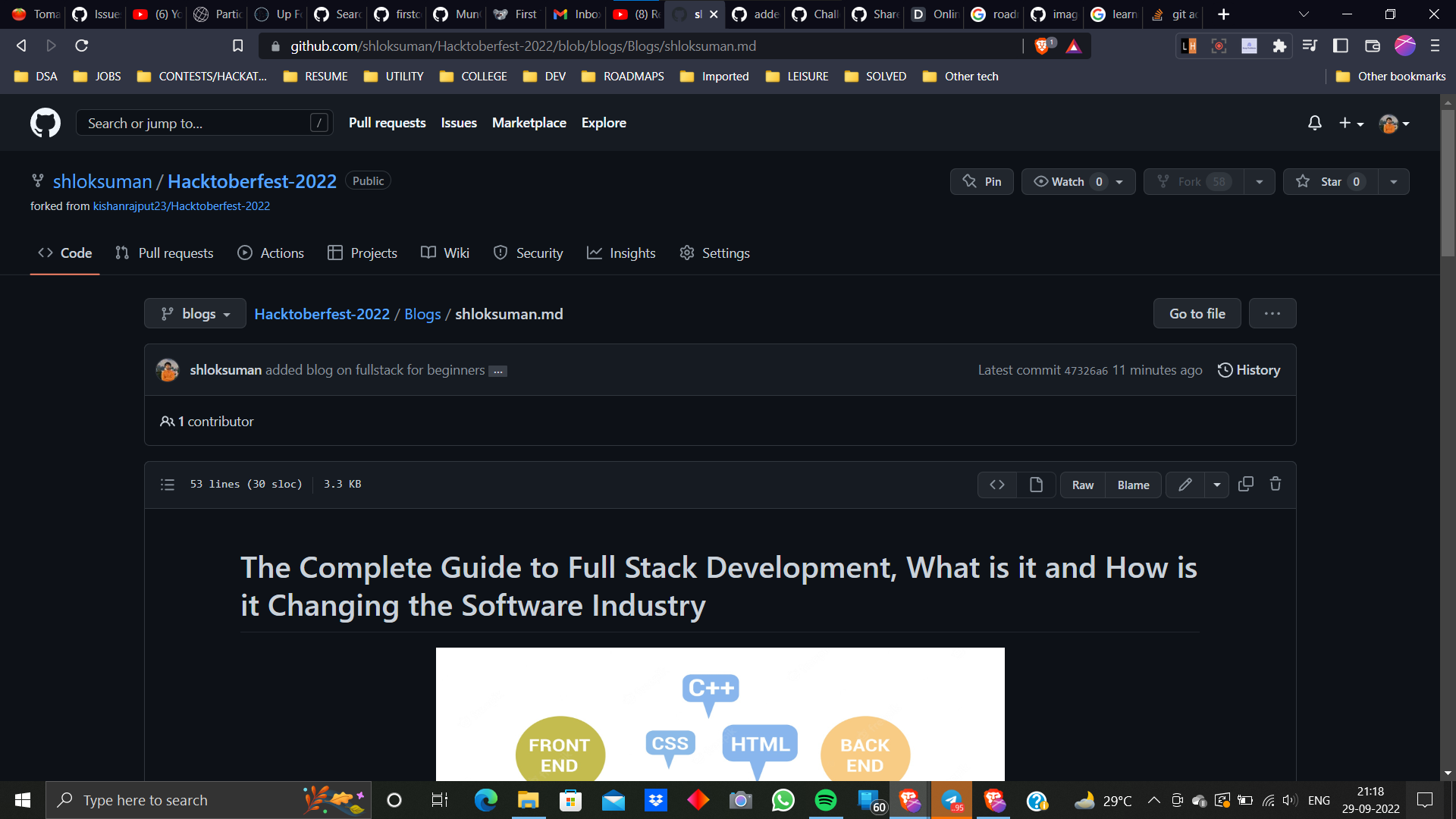
Task: Open Spotify from the taskbar
Action: pos(825,800)
